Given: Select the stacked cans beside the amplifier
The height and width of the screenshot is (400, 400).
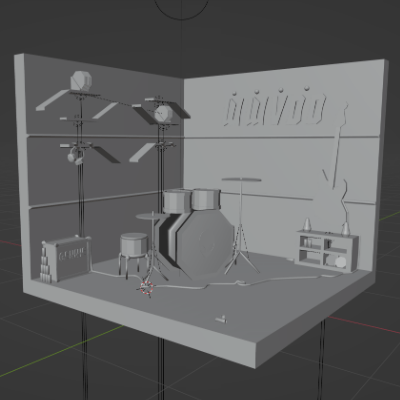Looking at the screenshot, I should [45, 267].
